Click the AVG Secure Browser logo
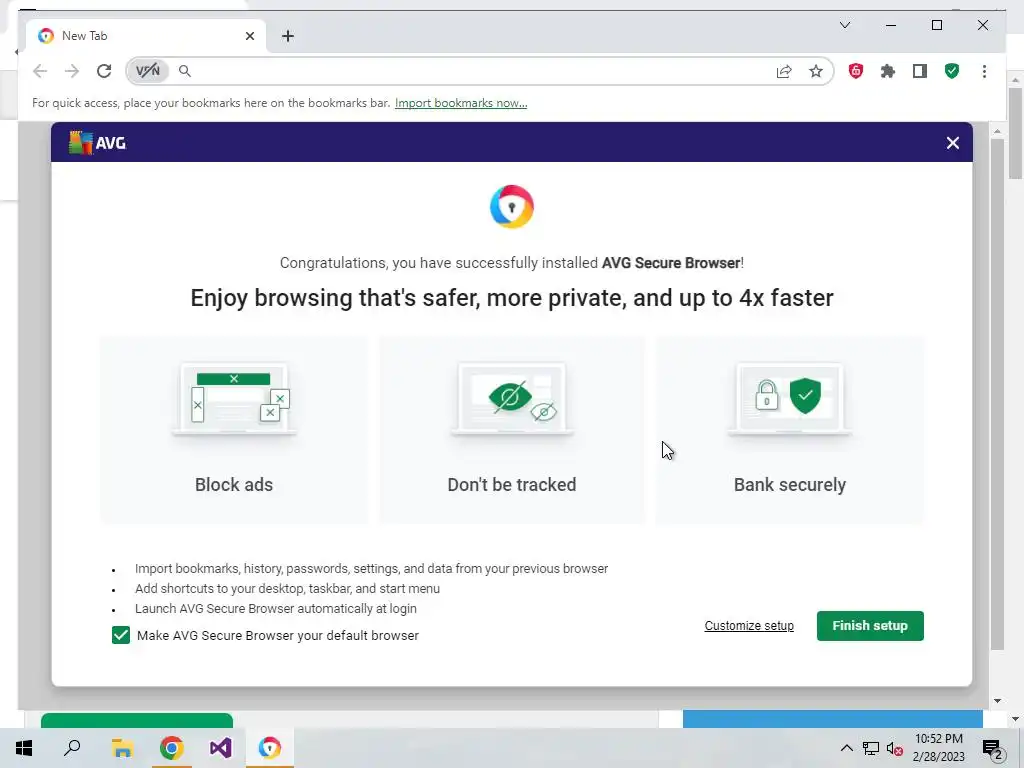1024x768 pixels. (x=511, y=207)
